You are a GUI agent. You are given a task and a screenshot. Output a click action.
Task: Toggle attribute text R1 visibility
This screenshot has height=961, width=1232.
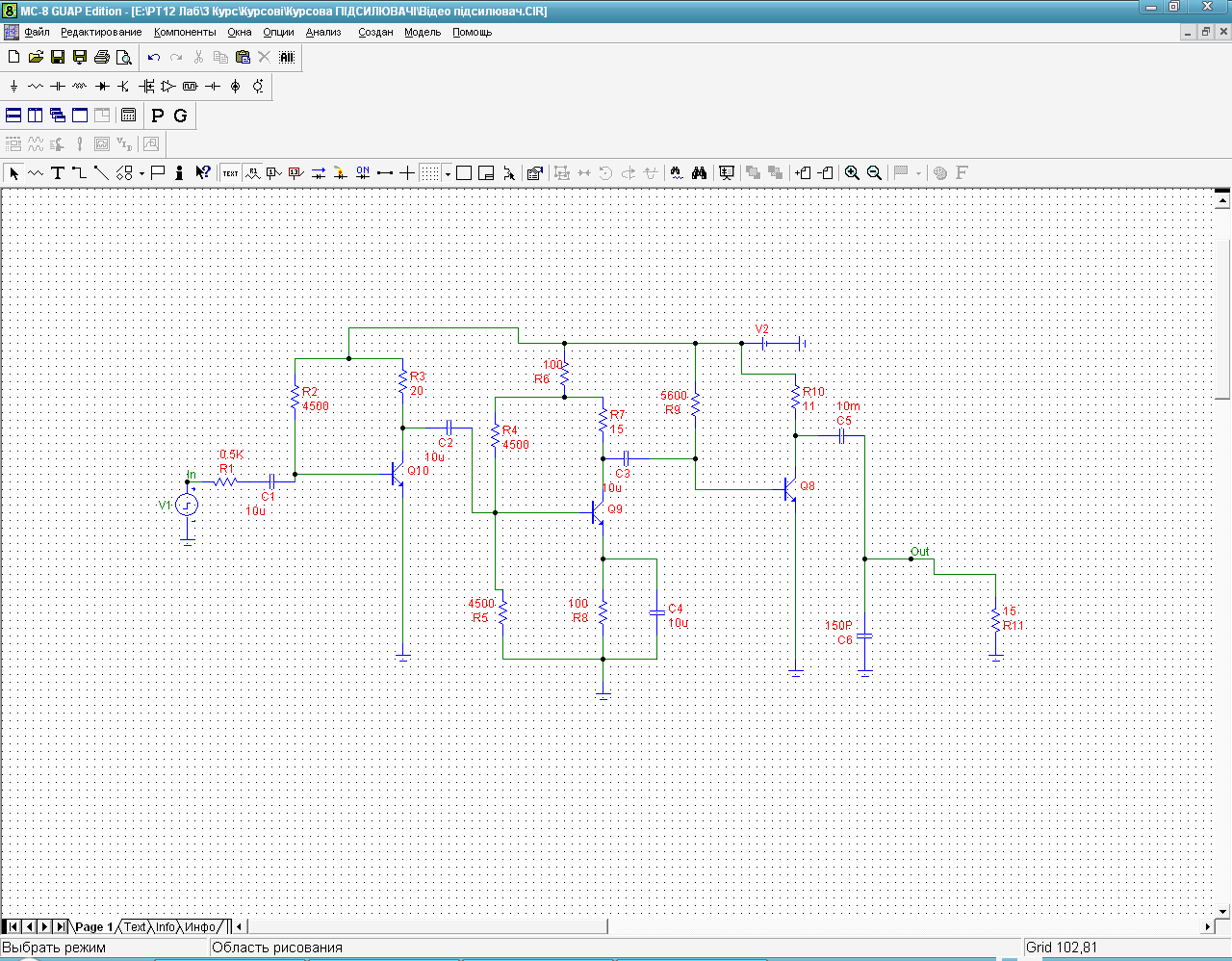(253, 173)
